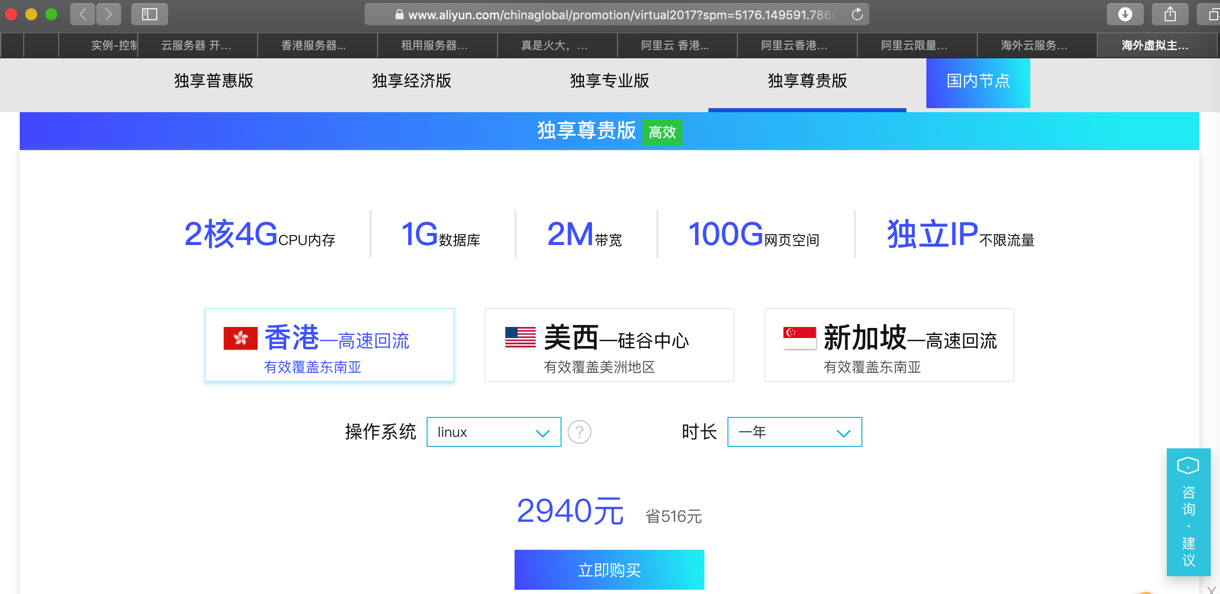Open the Safari downloads list

tap(1125, 14)
